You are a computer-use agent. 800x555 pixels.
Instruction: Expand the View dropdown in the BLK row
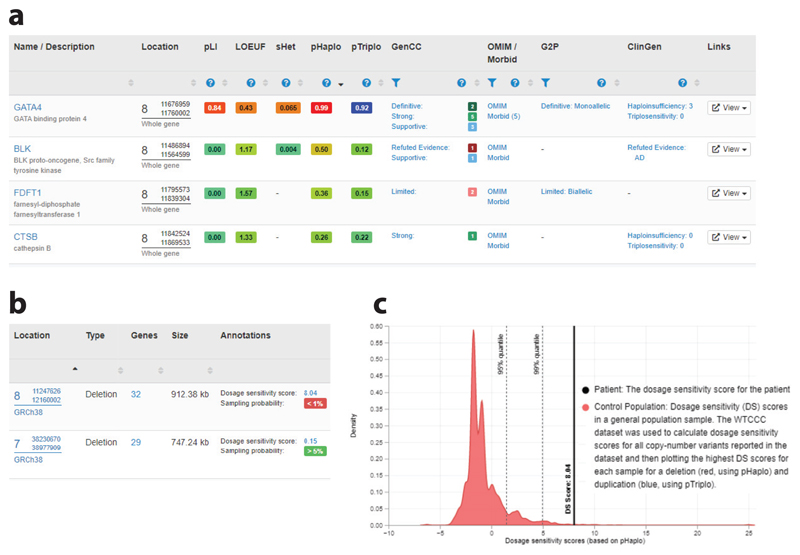click(729, 150)
